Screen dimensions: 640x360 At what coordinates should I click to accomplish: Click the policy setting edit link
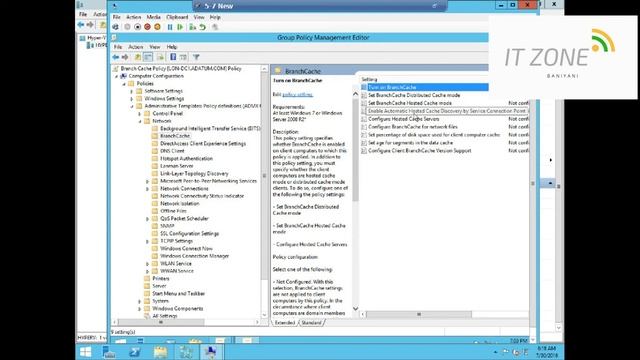(x=298, y=95)
